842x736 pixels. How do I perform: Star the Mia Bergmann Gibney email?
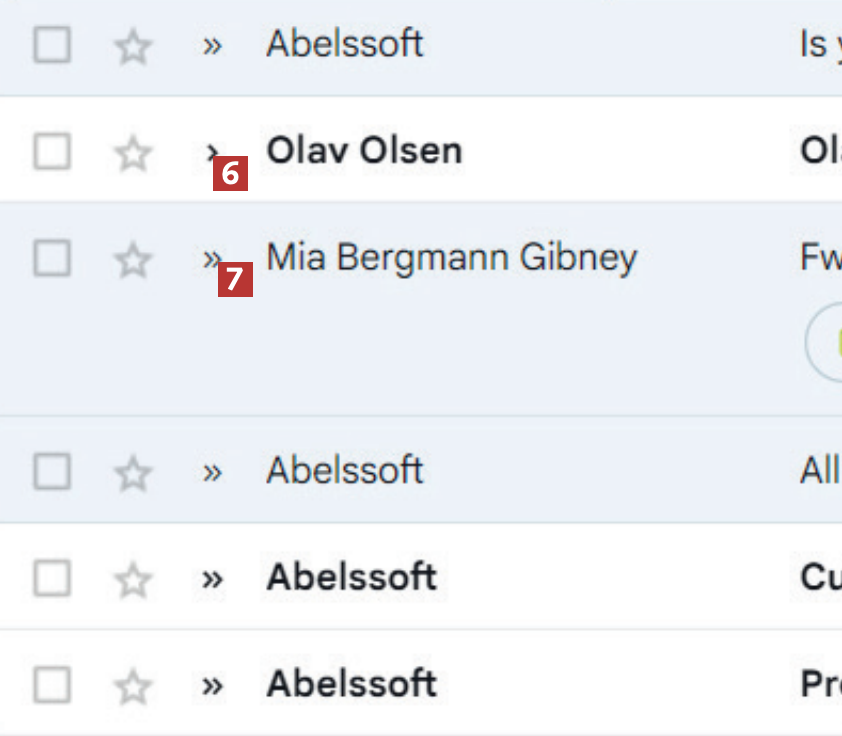(132, 261)
